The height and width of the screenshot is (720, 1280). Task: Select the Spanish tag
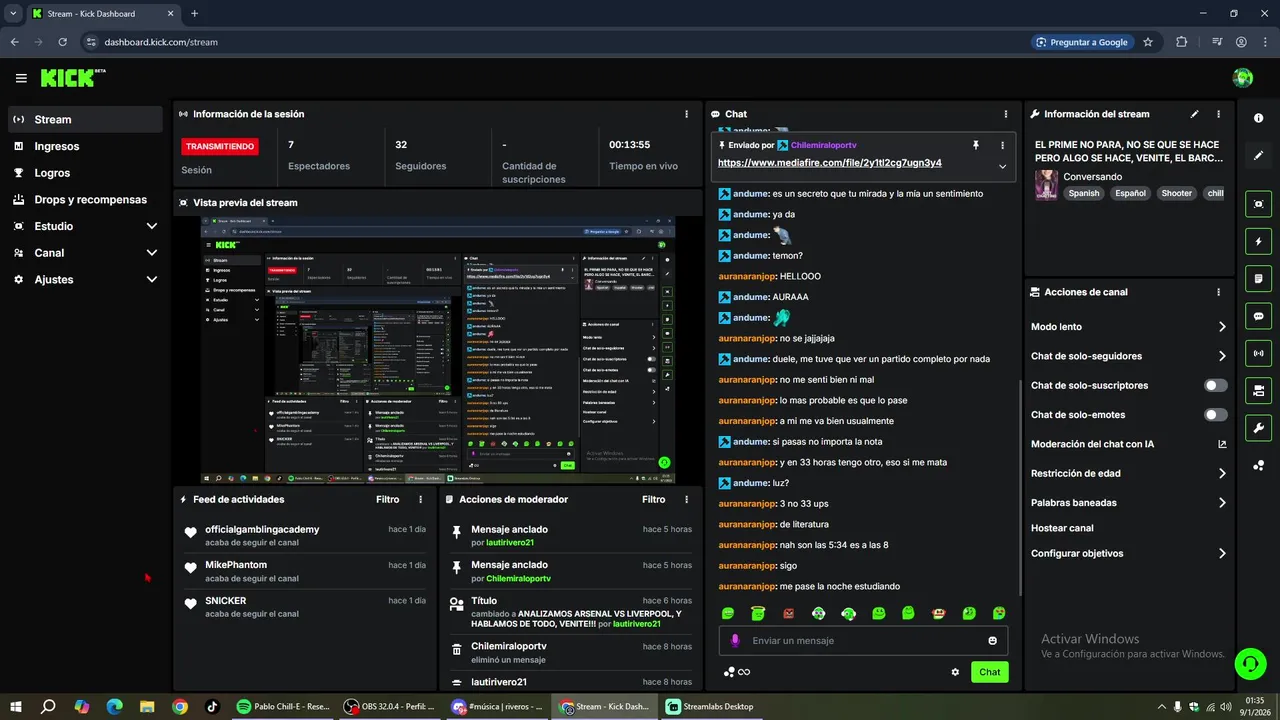point(1083,193)
